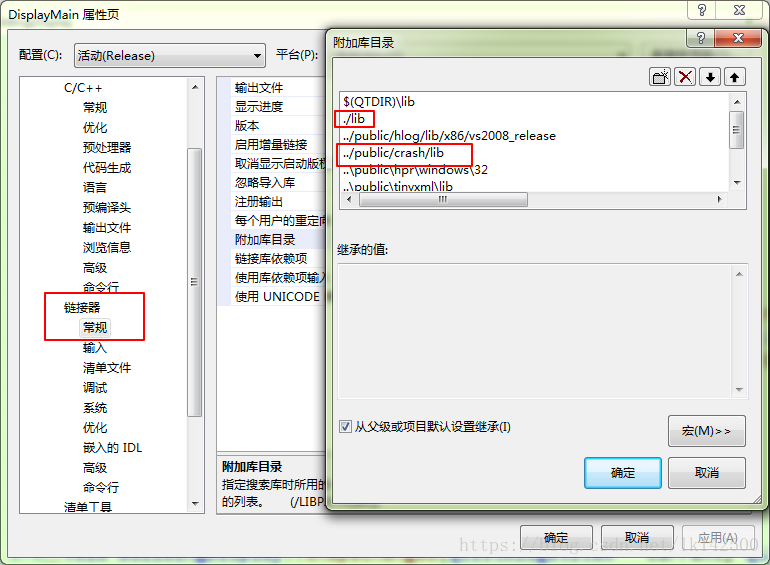This screenshot has width=770, height=565.
Task: Click the red X delete line icon
Action: (x=685, y=77)
